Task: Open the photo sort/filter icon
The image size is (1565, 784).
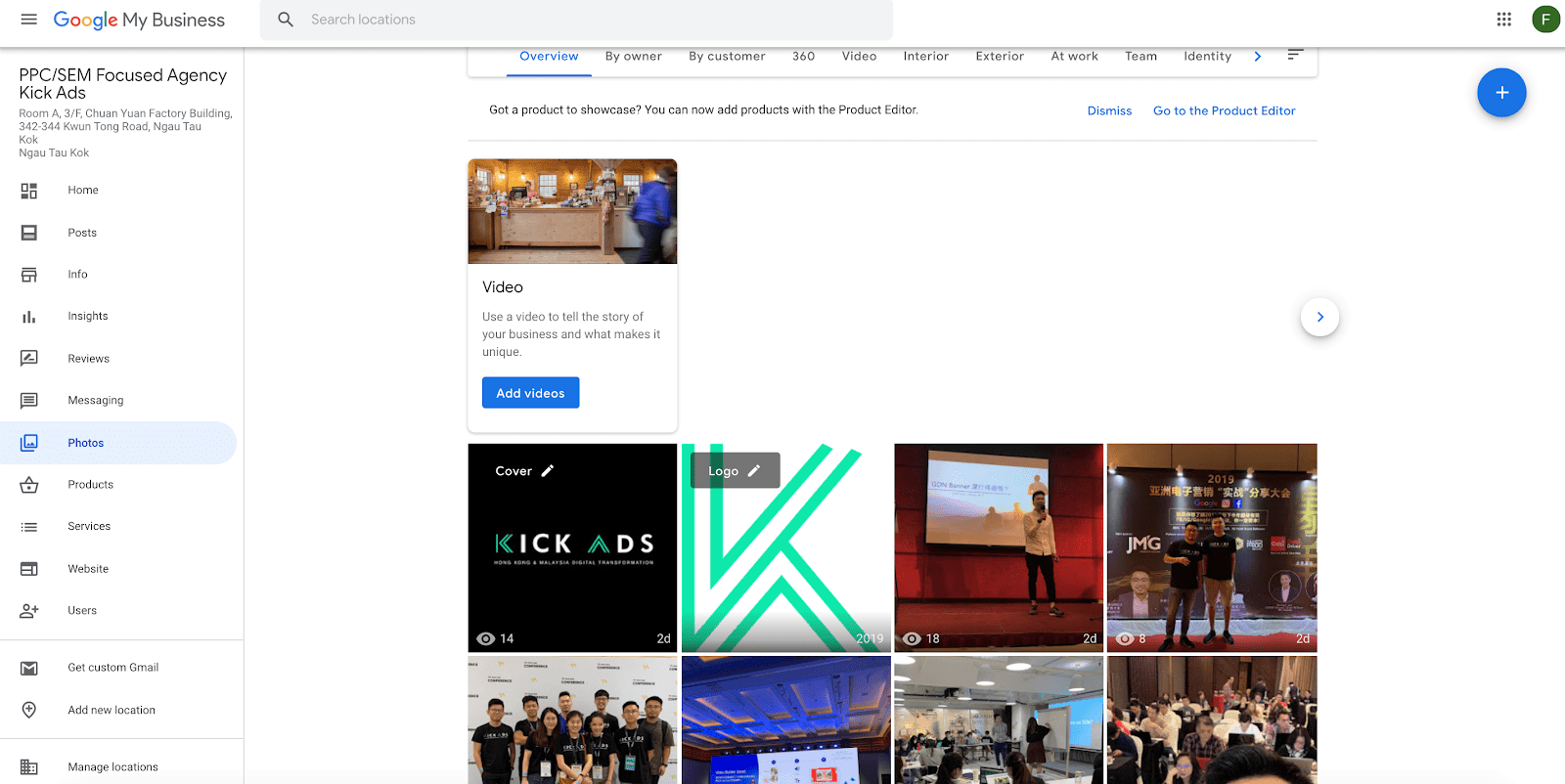Action: [1295, 56]
